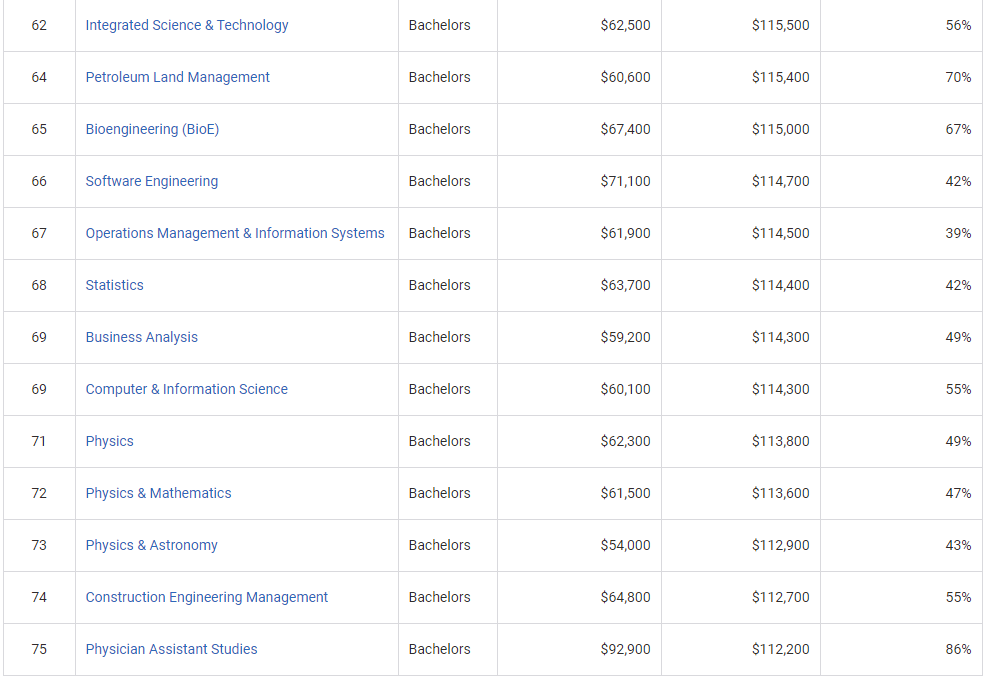Image resolution: width=986 pixels, height=679 pixels.
Task: Select Computer & Information Science link
Action: (186, 389)
